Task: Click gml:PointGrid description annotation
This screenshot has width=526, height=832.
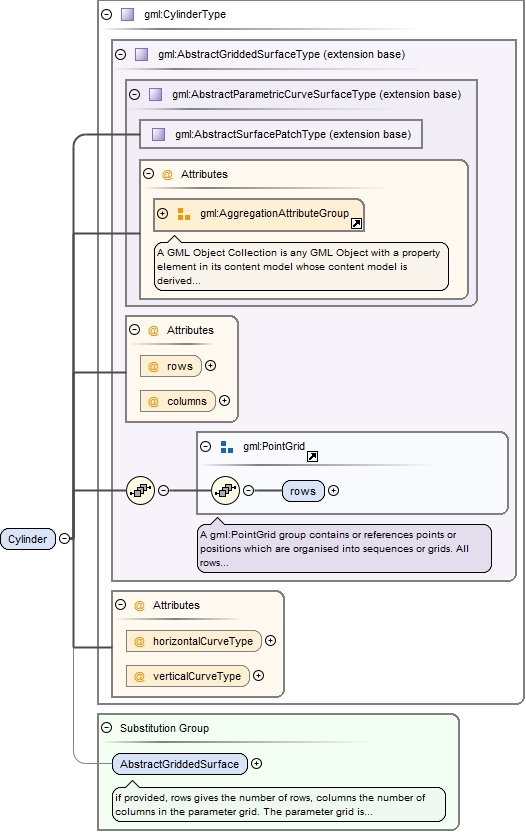Action: coord(344,549)
